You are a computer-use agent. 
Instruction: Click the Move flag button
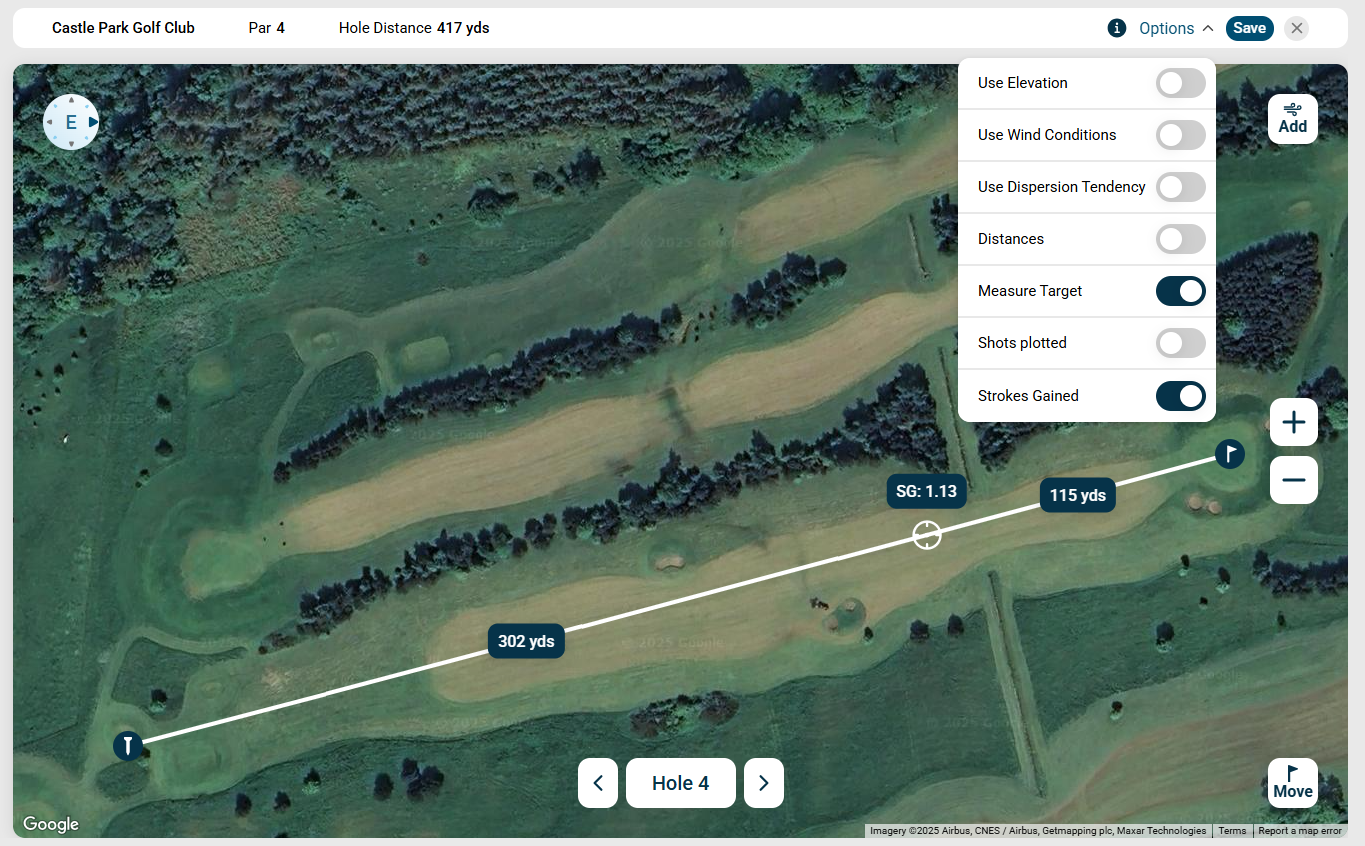(x=1292, y=782)
